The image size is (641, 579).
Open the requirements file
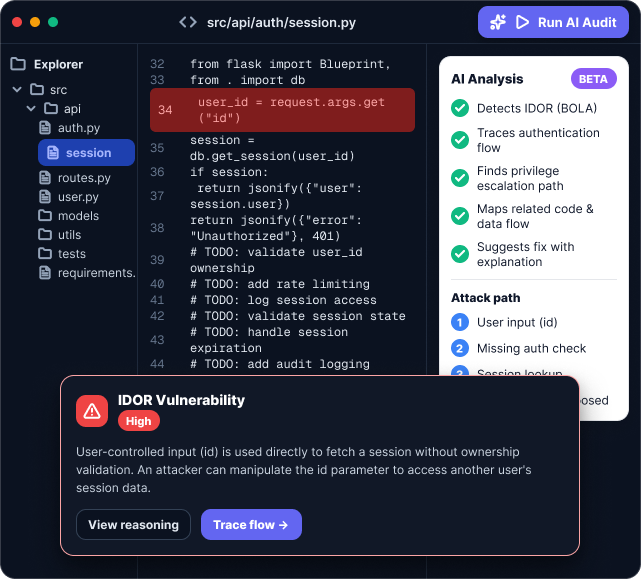tap(87, 273)
